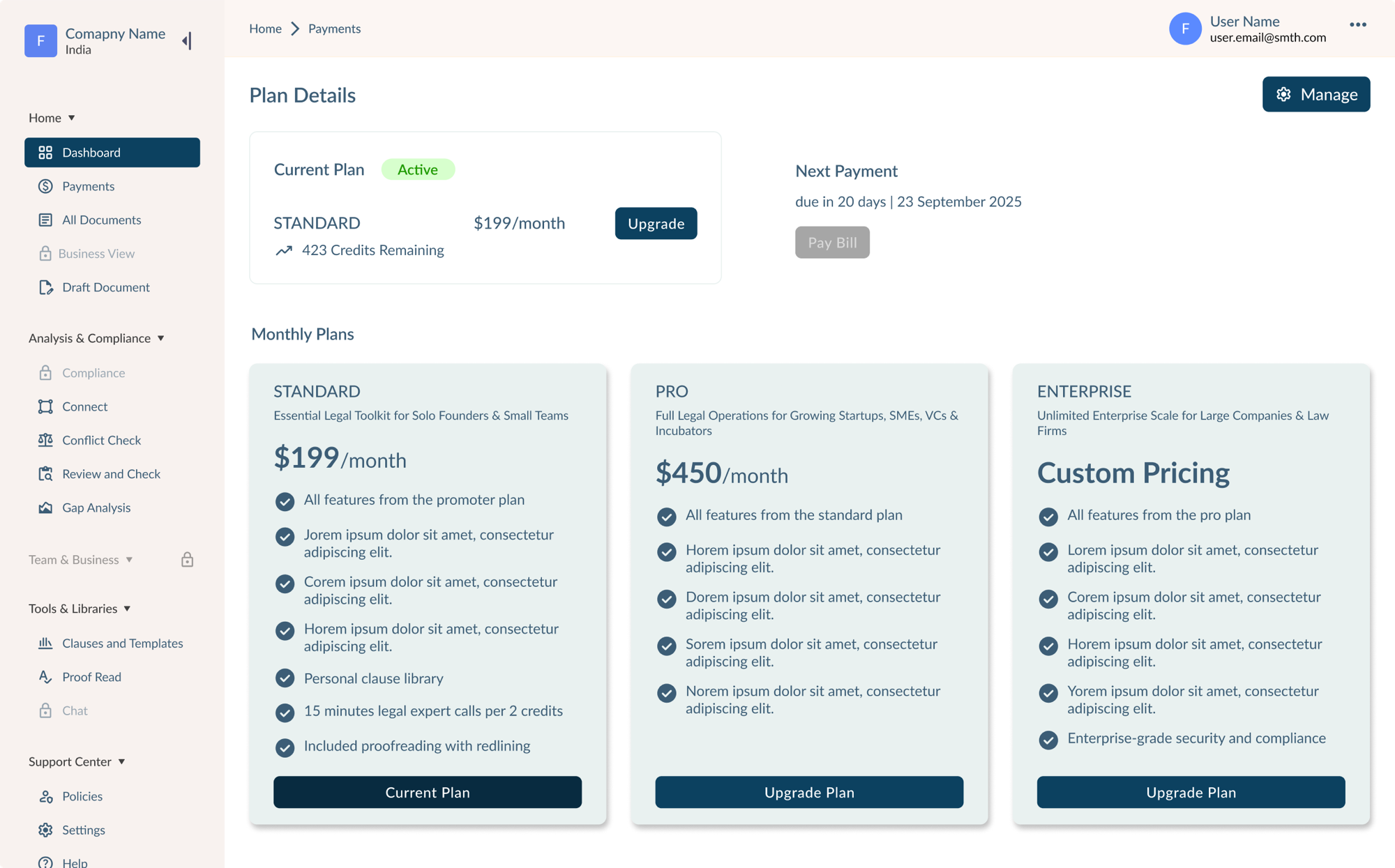Viewport: 1395px width, 868px height.
Task: Click the Compliance lock icon
Action: tap(45, 373)
